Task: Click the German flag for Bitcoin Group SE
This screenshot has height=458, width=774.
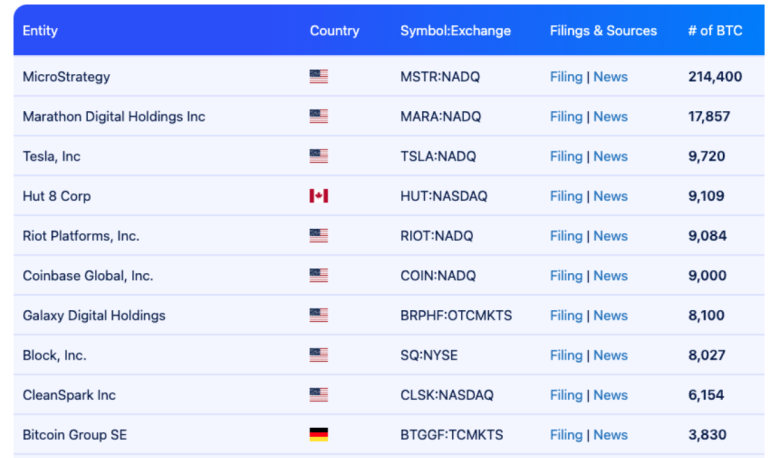Action: 318,435
